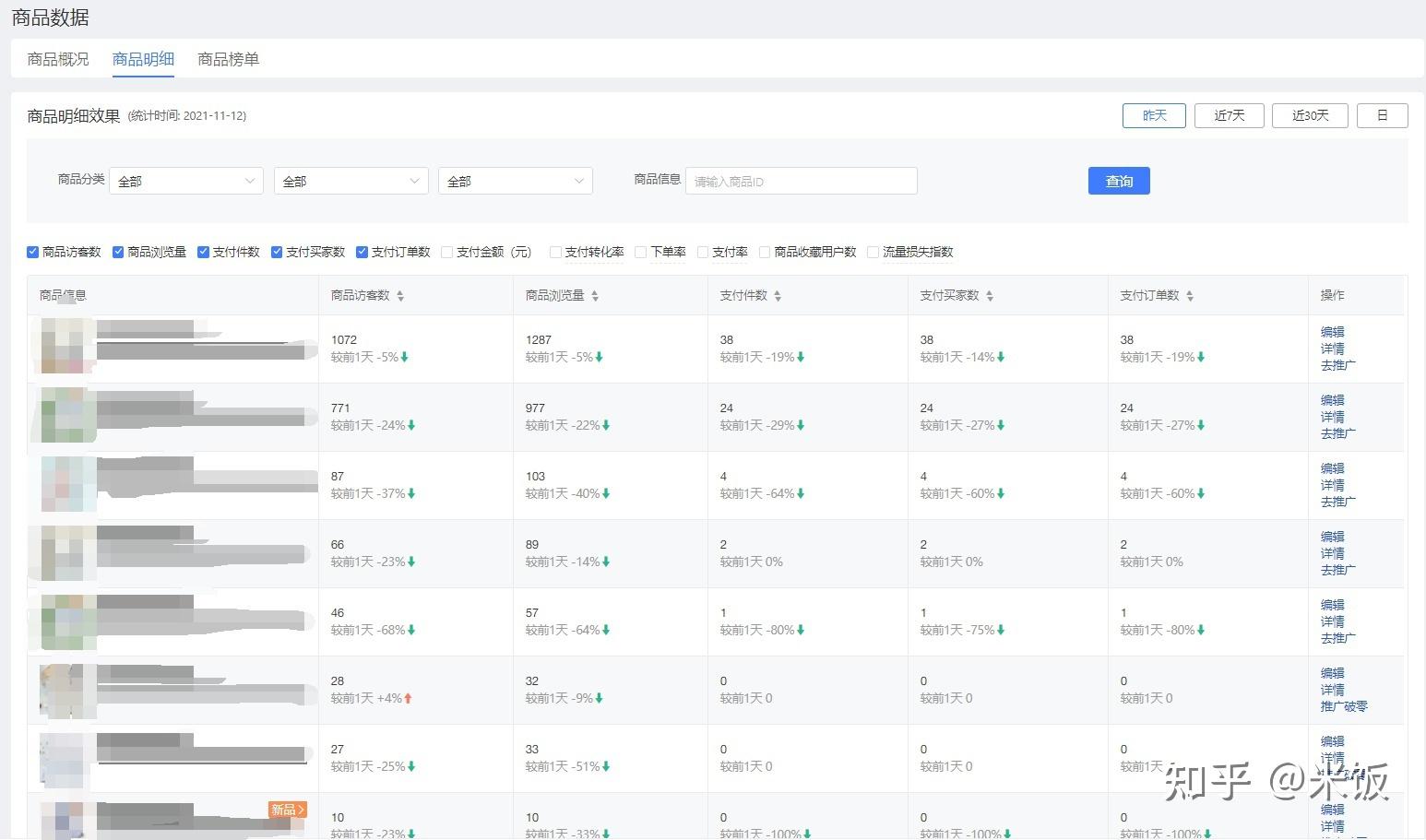Open the third category dropdown
Image resolution: width=1426 pixels, height=840 pixels.
point(516,181)
